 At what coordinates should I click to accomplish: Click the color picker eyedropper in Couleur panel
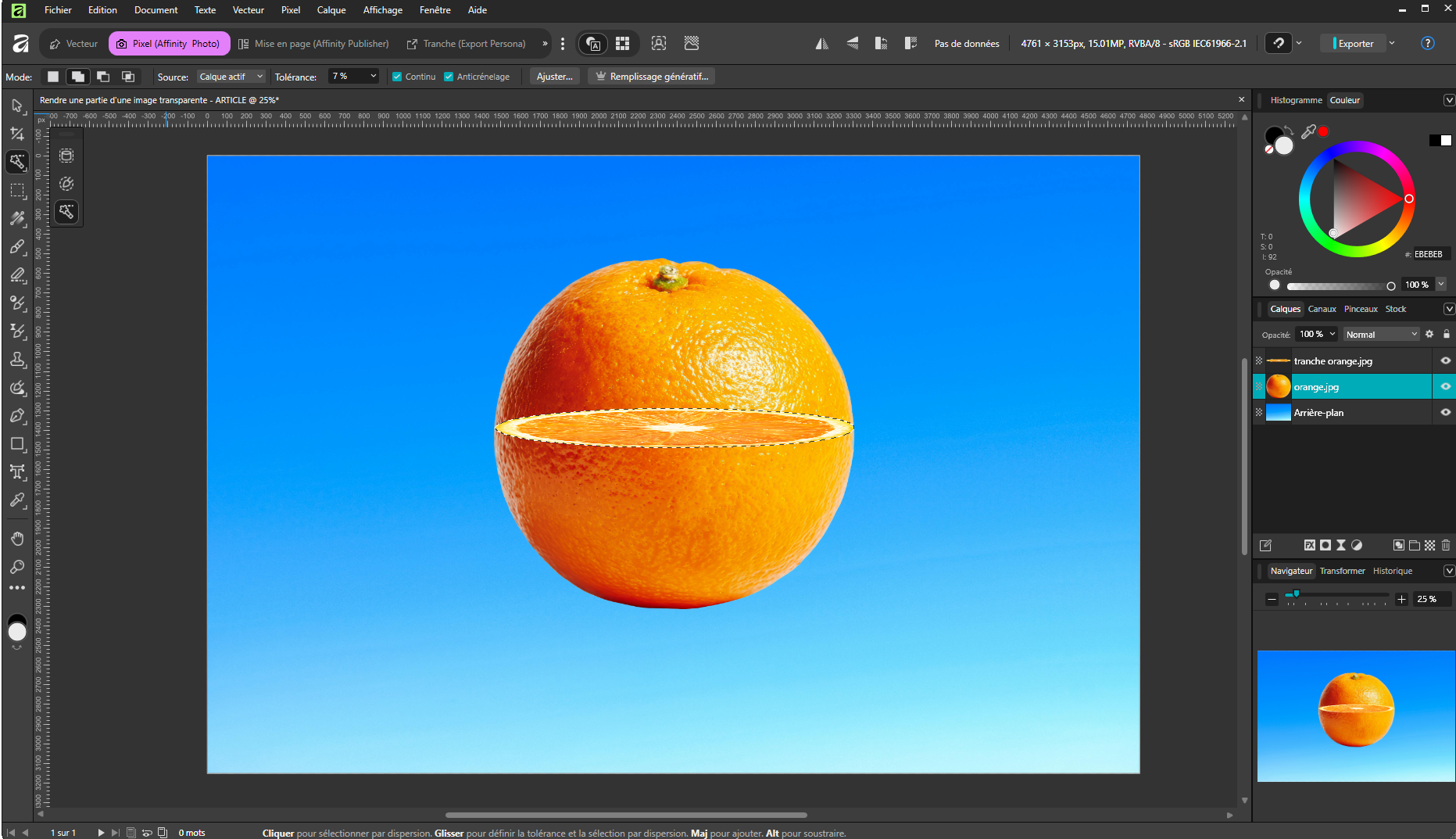coord(1308,131)
